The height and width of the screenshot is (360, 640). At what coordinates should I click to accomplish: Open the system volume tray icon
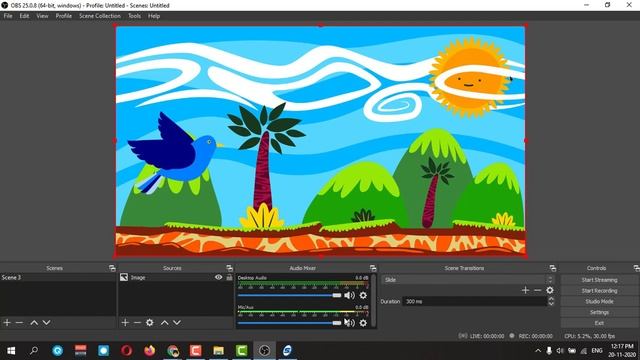pyautogui.click(x=560, y=351)
